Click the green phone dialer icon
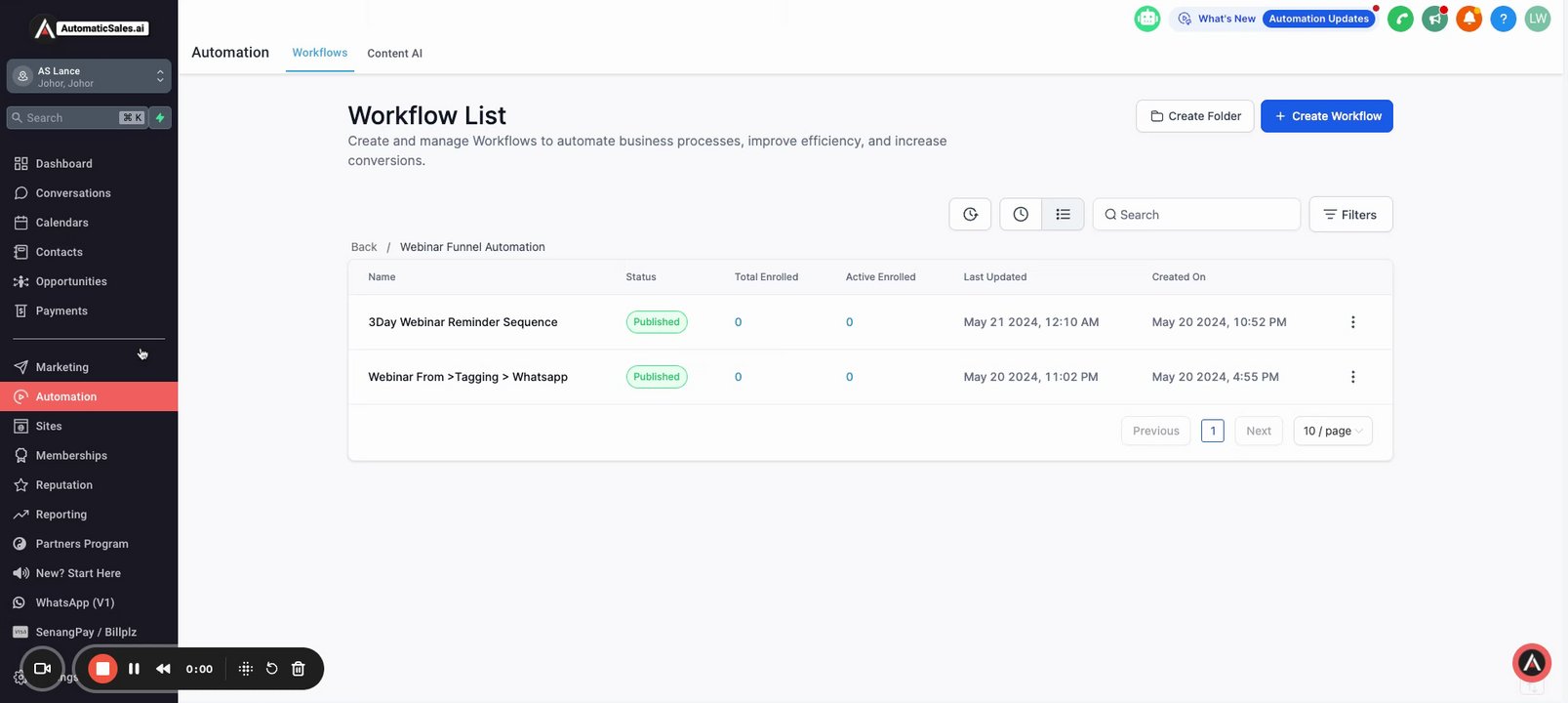Screen dimensions: 1568x703 (x=1400, y=19)
